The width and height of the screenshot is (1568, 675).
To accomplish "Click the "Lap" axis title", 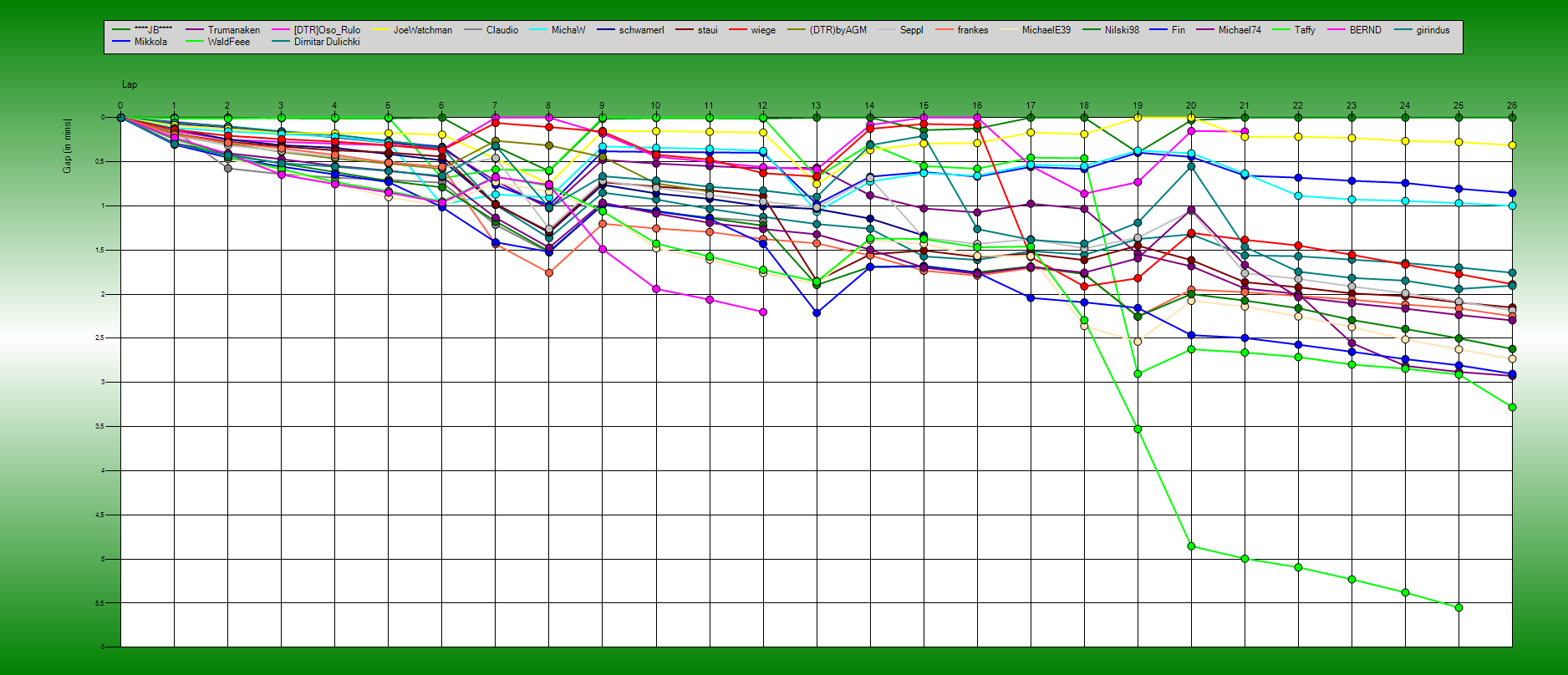I will tap(130, 84).
